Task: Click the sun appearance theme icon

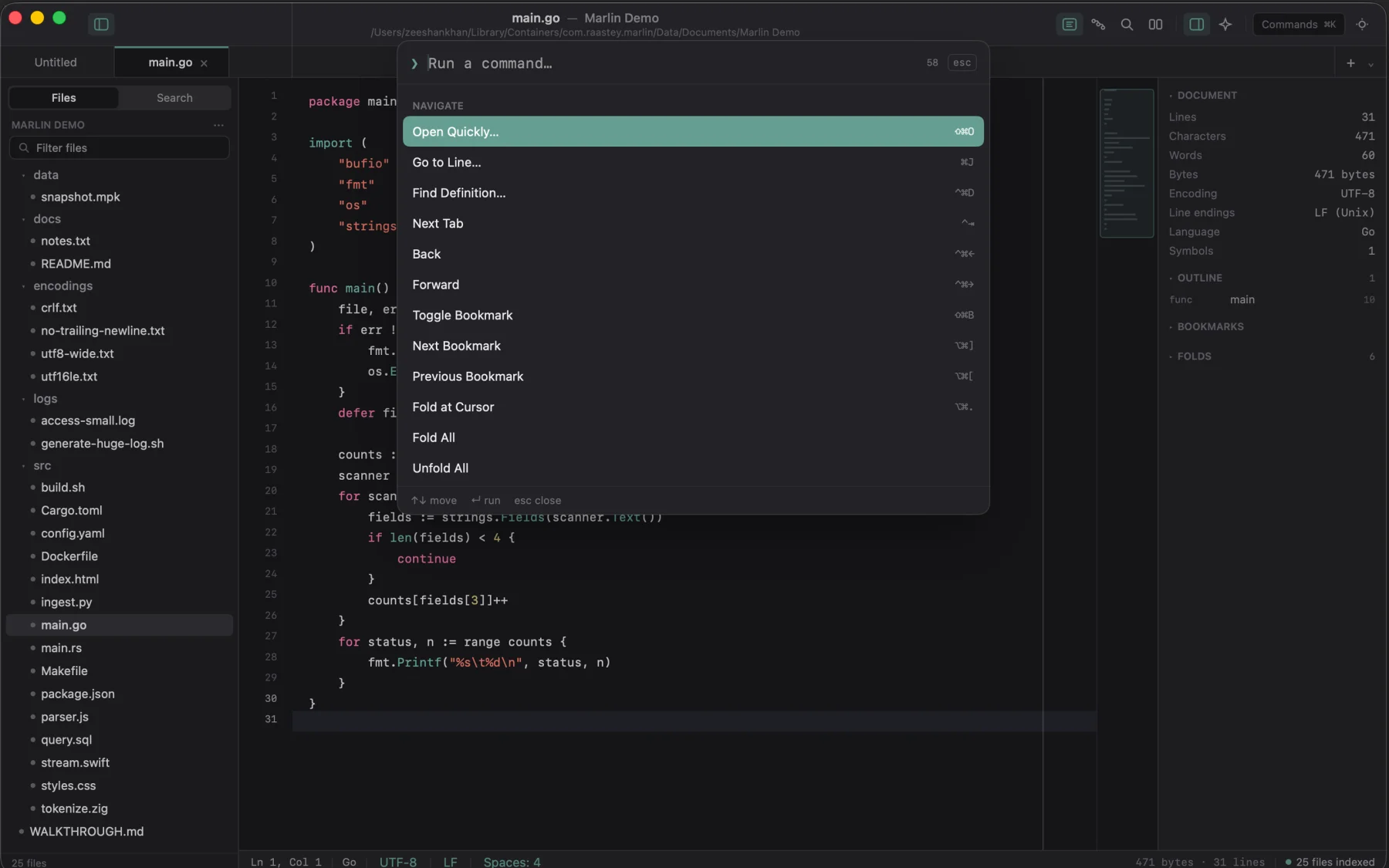Action: pyautogui.click(x=1362, y=25)
